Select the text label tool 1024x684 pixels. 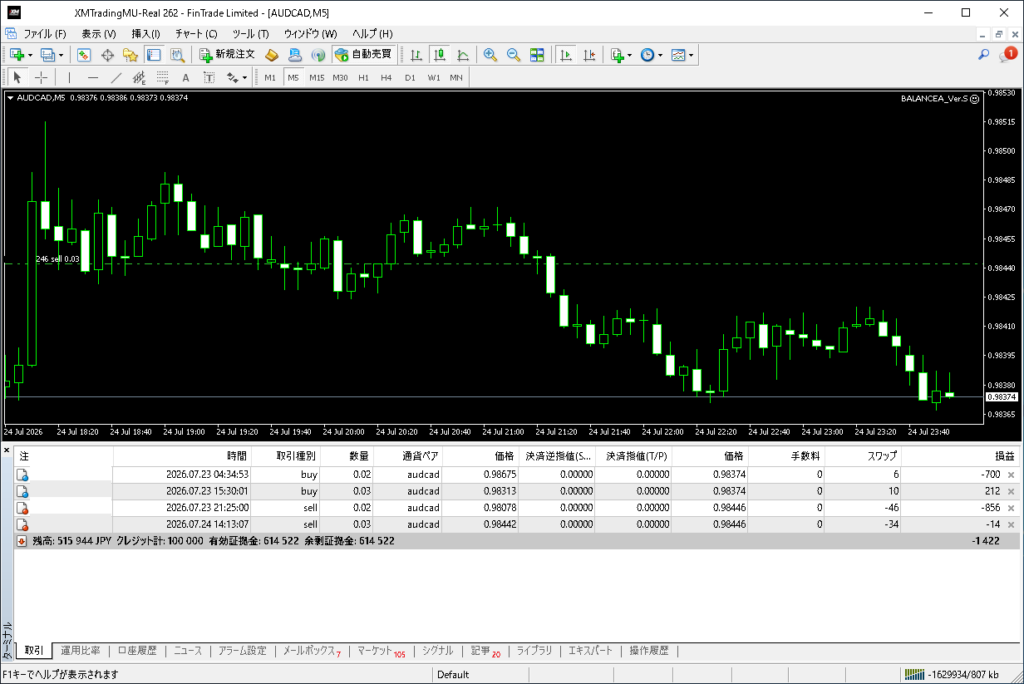[x=185, y=78]
